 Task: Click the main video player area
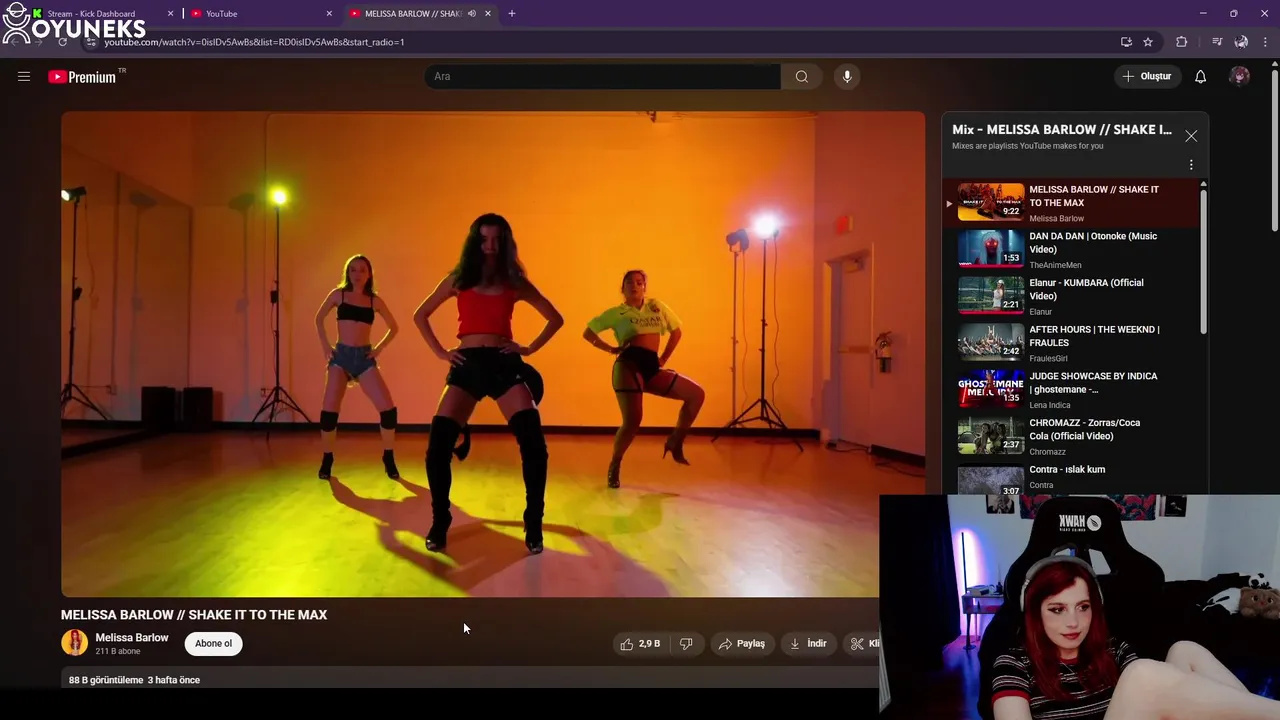(493, 354)
